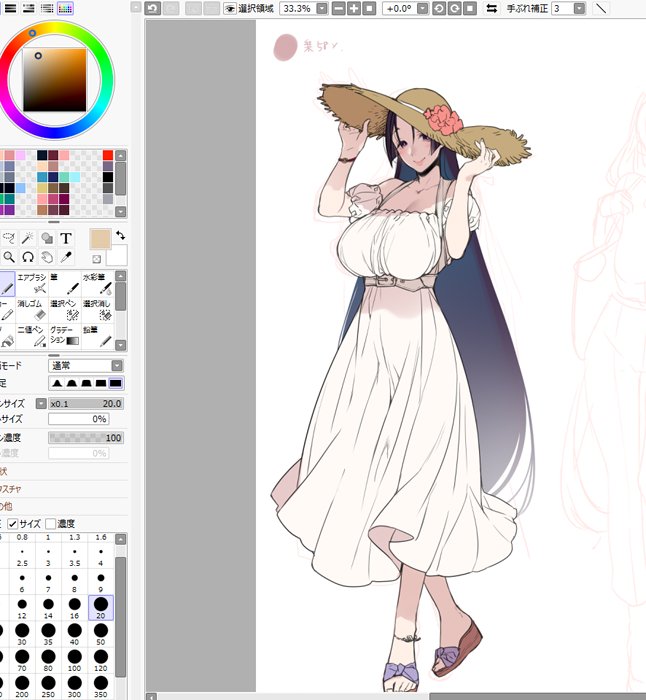
Task: Open the 通常 brush mode dropdown
Action: point(117,366)
